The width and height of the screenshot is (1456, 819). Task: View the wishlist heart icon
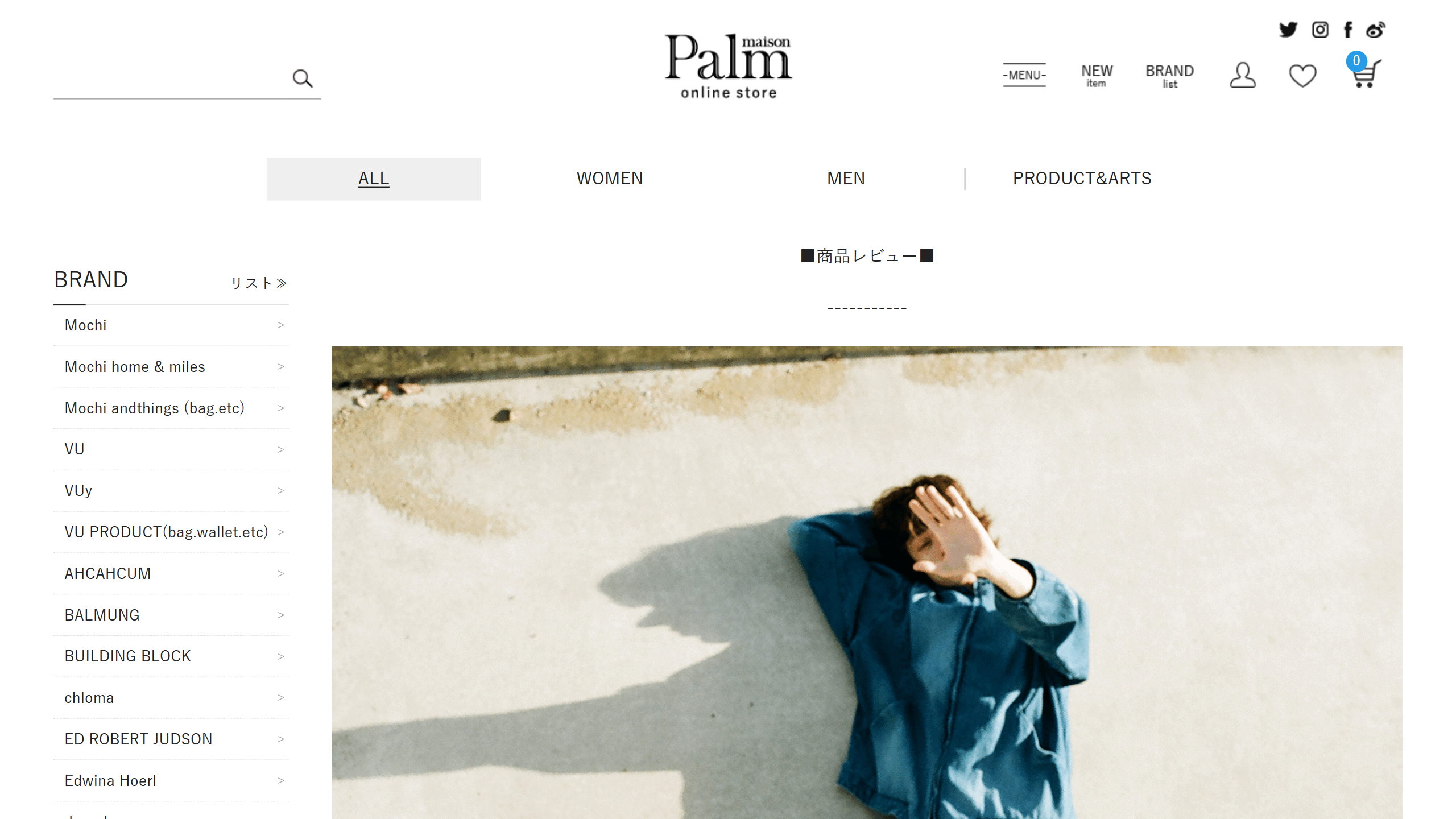tap(1302, 76)
